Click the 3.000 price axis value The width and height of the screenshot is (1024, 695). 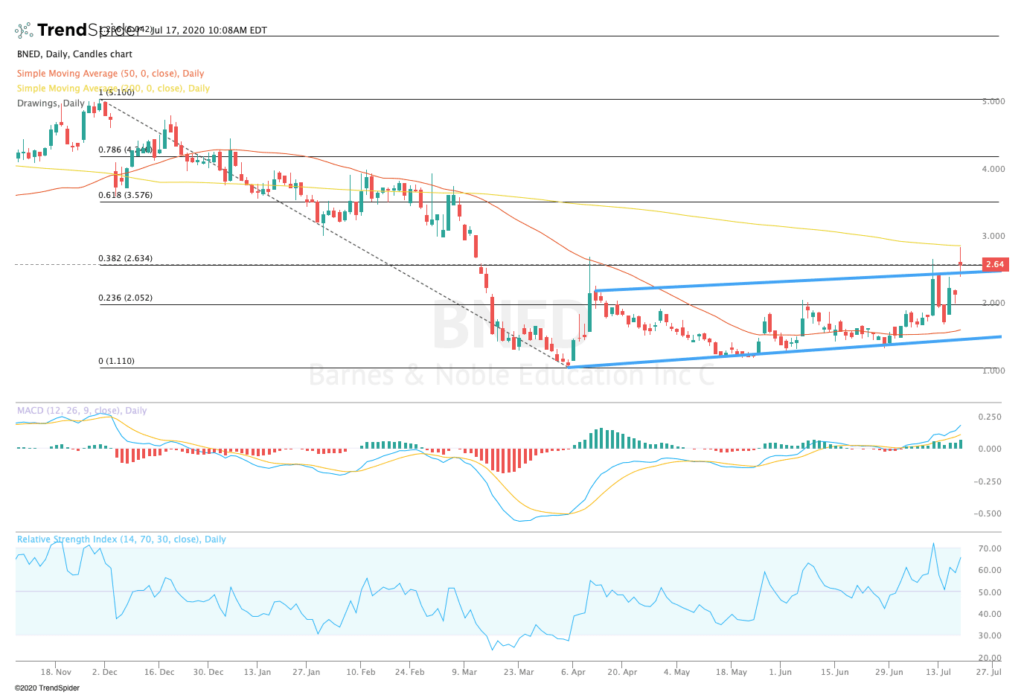tap(993, 236)
